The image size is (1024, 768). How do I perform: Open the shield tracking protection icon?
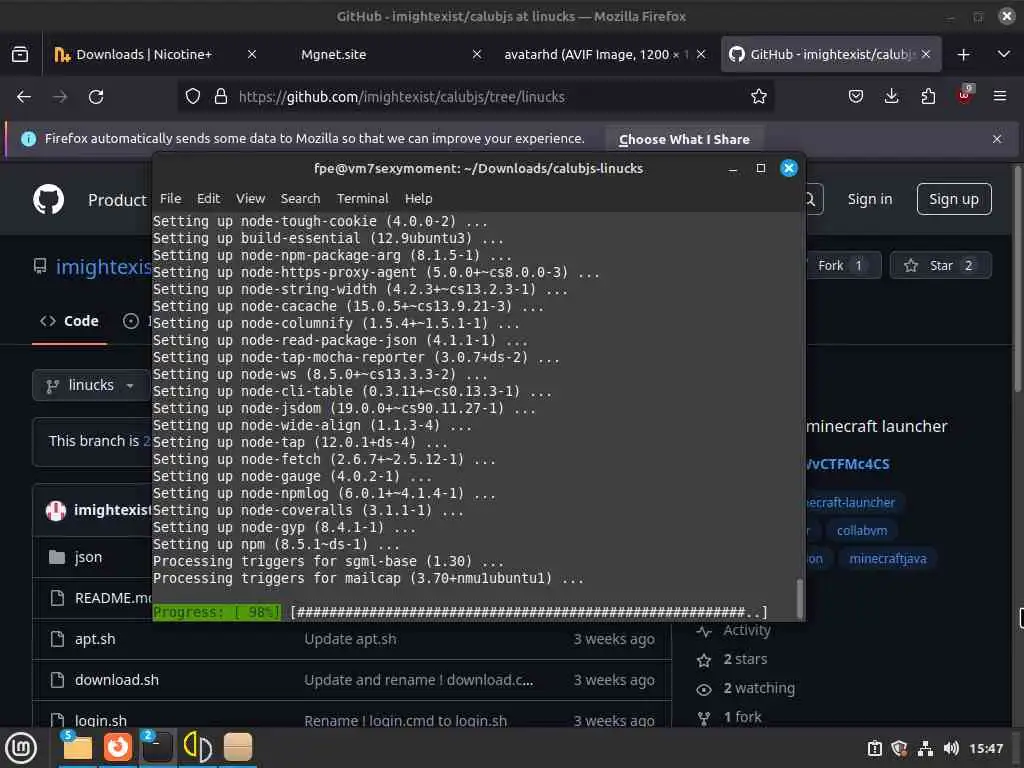(x=193, y=97)
